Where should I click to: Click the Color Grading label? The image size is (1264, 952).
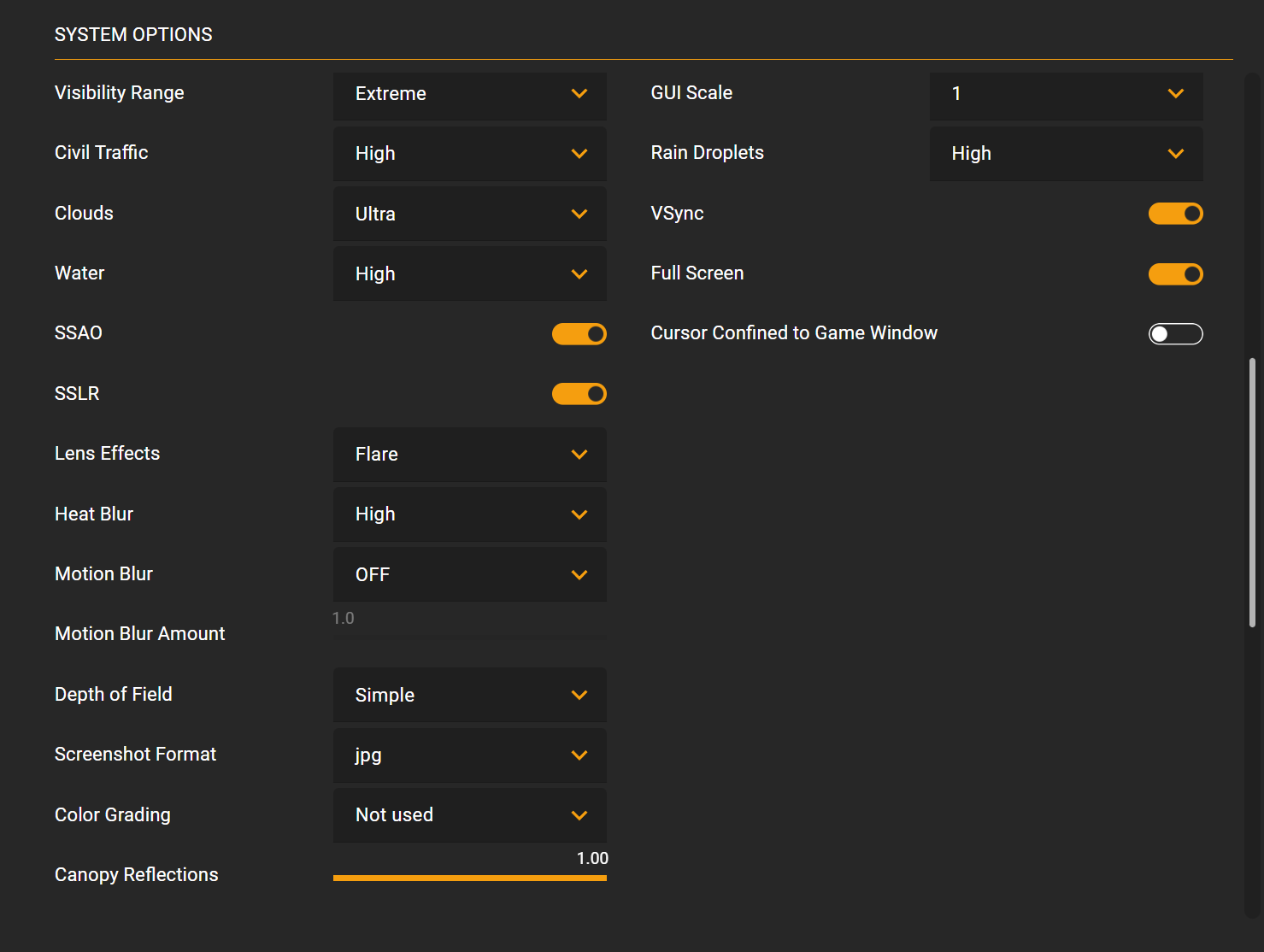113,815
